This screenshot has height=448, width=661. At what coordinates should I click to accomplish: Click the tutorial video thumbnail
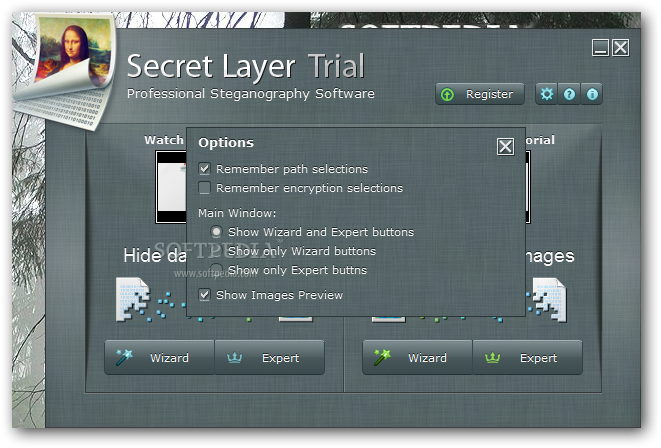[x=171, y=187]
